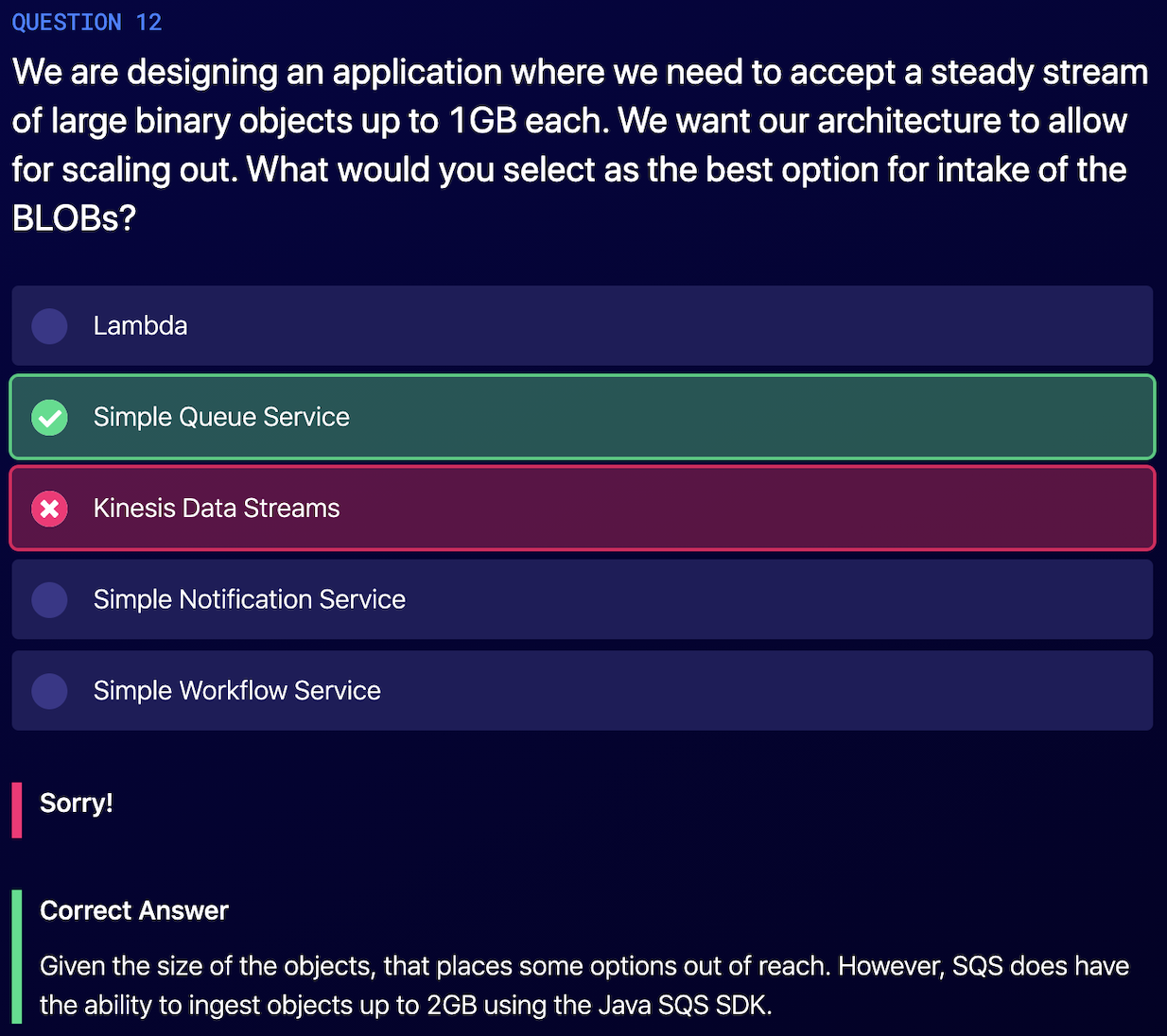Click the 2GB mention in the explanation
Viewport: 1167px width, 1036px height.
(x=451, y=1005)
